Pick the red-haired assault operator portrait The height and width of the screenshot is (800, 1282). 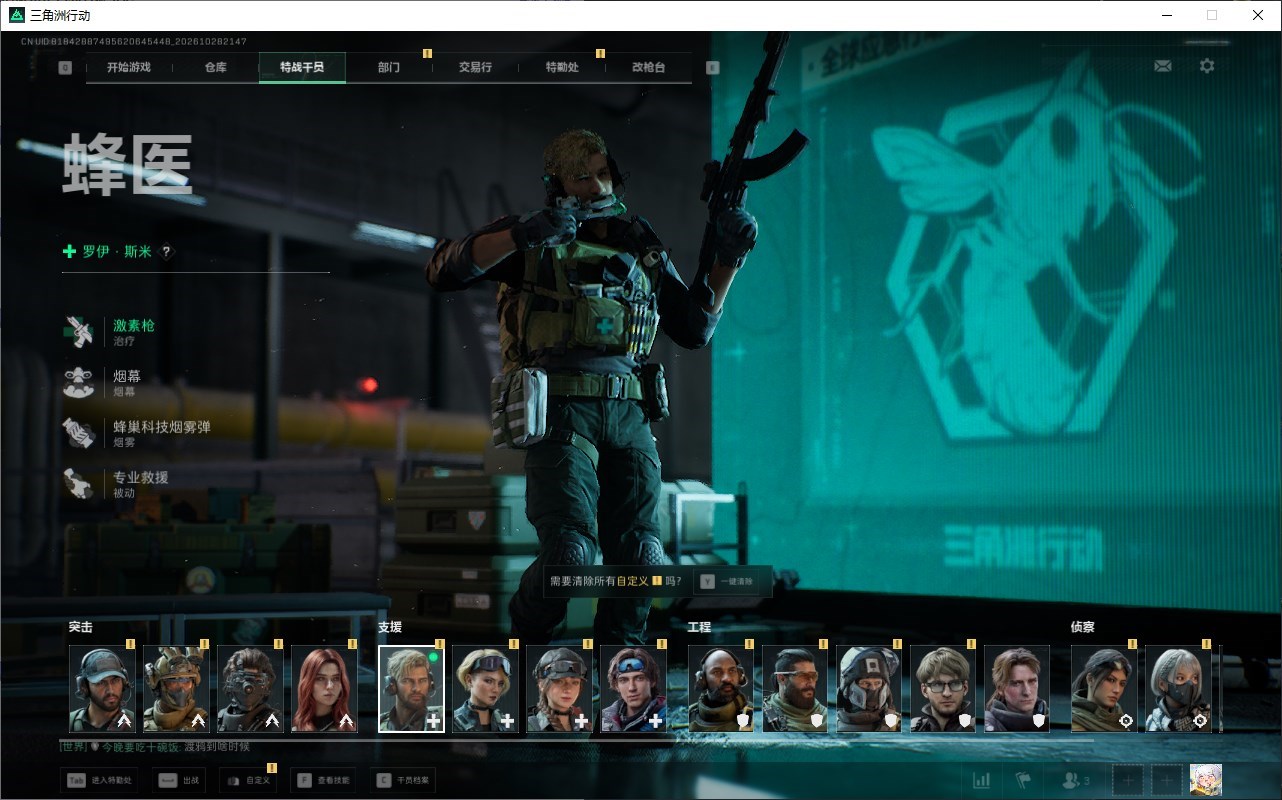pyautogui.click(x=325, y=689)
